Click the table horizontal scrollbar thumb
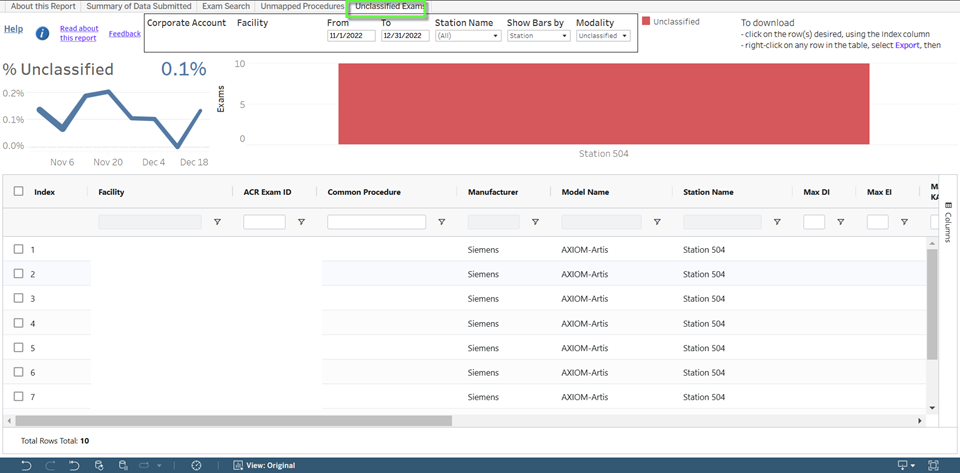The width and height of the screenshot is (960, 473). pyautogui.click(x=234, y=421)
